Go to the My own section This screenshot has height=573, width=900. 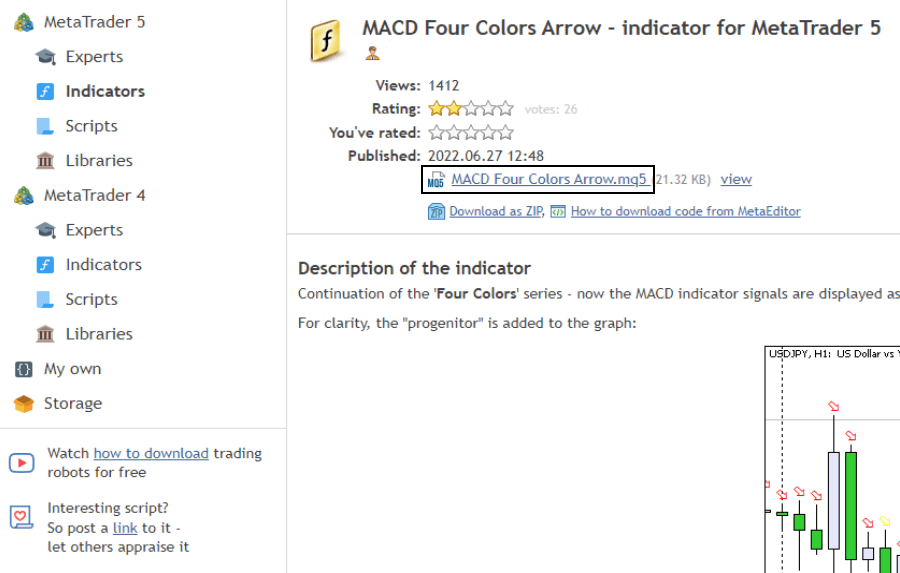coord(72,369)
